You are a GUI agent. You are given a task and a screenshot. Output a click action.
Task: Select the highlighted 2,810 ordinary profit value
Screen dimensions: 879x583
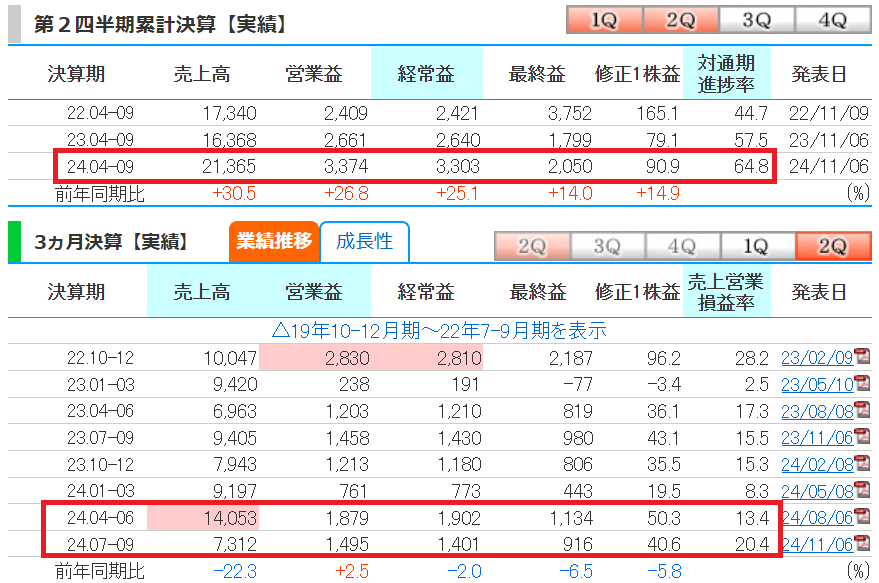(x=459, y=358)
